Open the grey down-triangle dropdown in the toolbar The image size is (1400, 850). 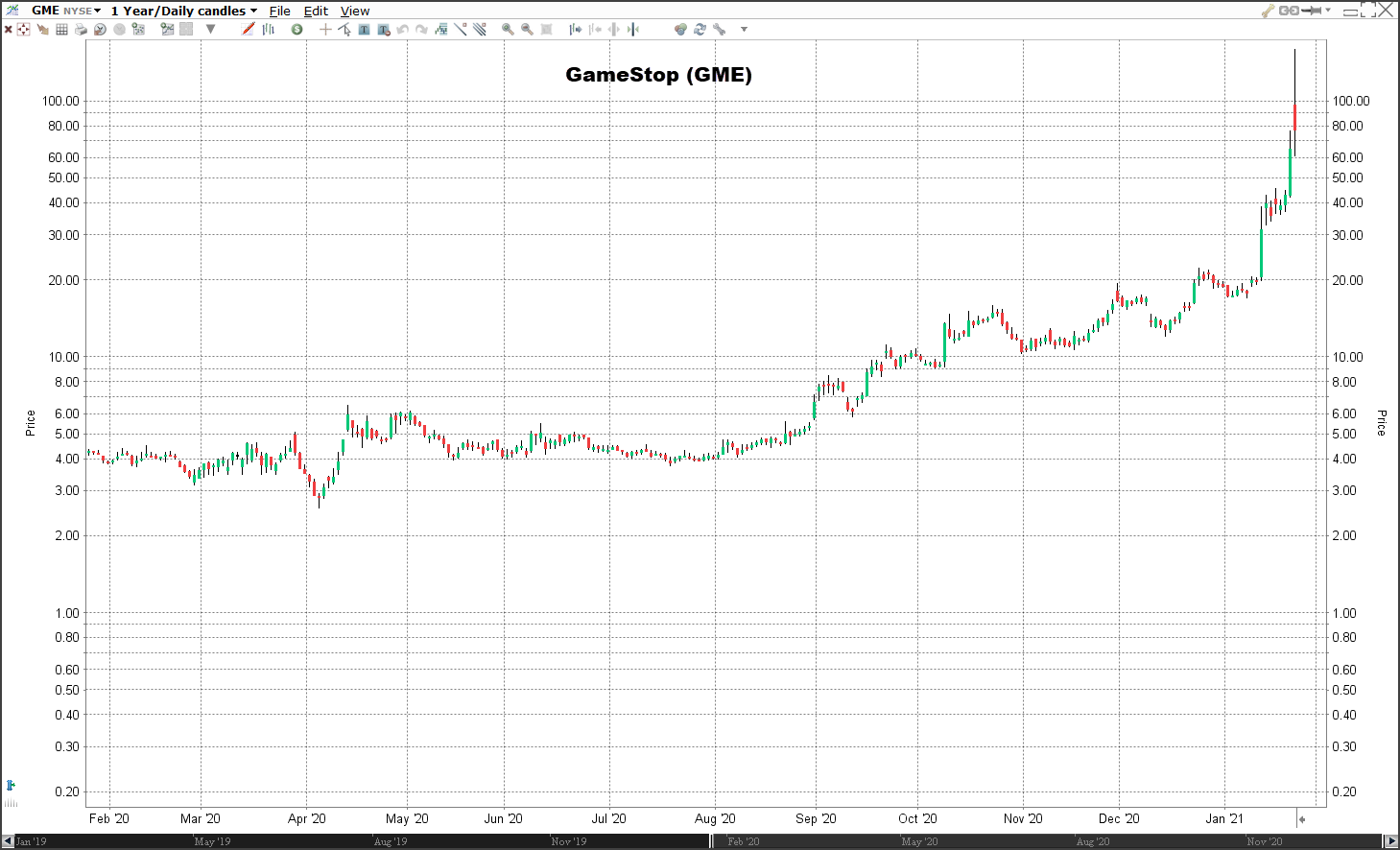coord(210,29)
